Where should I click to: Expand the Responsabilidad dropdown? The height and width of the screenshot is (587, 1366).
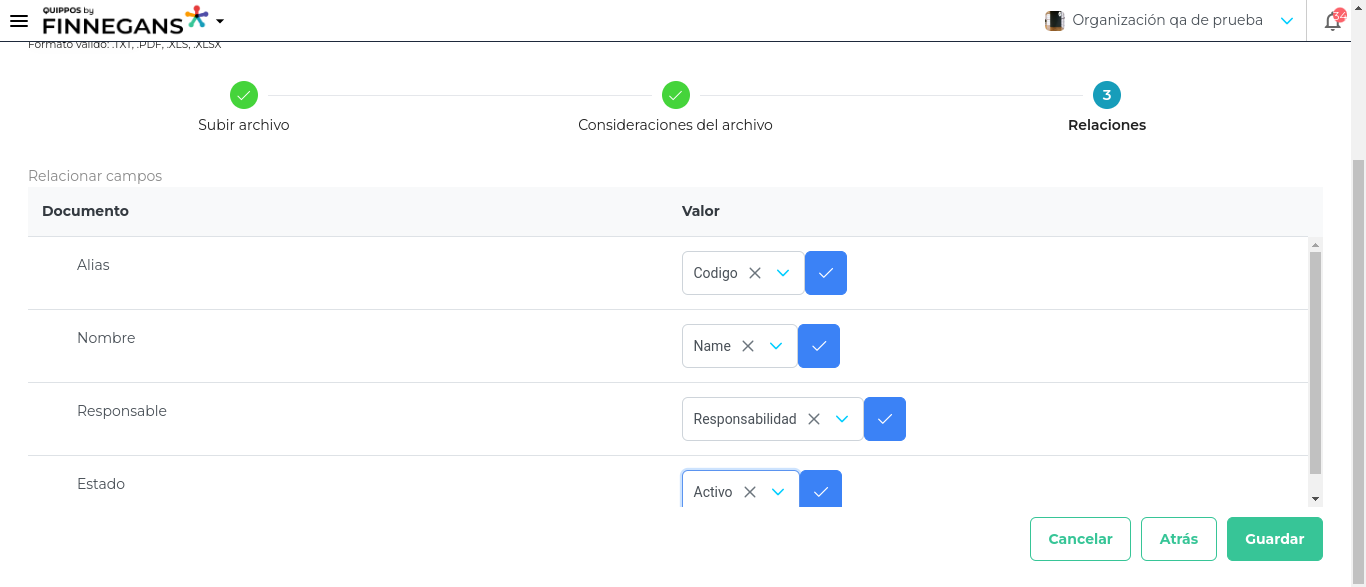click(842, 419)
